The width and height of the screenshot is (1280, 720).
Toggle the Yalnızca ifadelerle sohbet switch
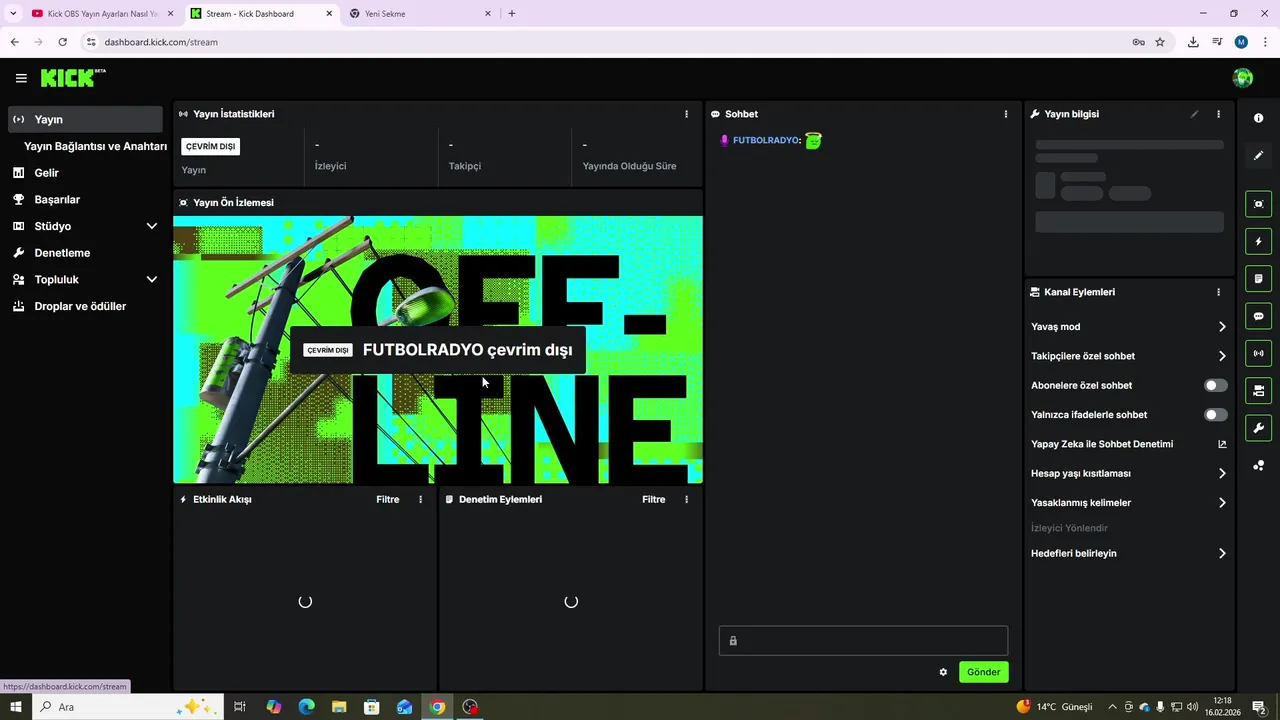[x=1215, y=414]
